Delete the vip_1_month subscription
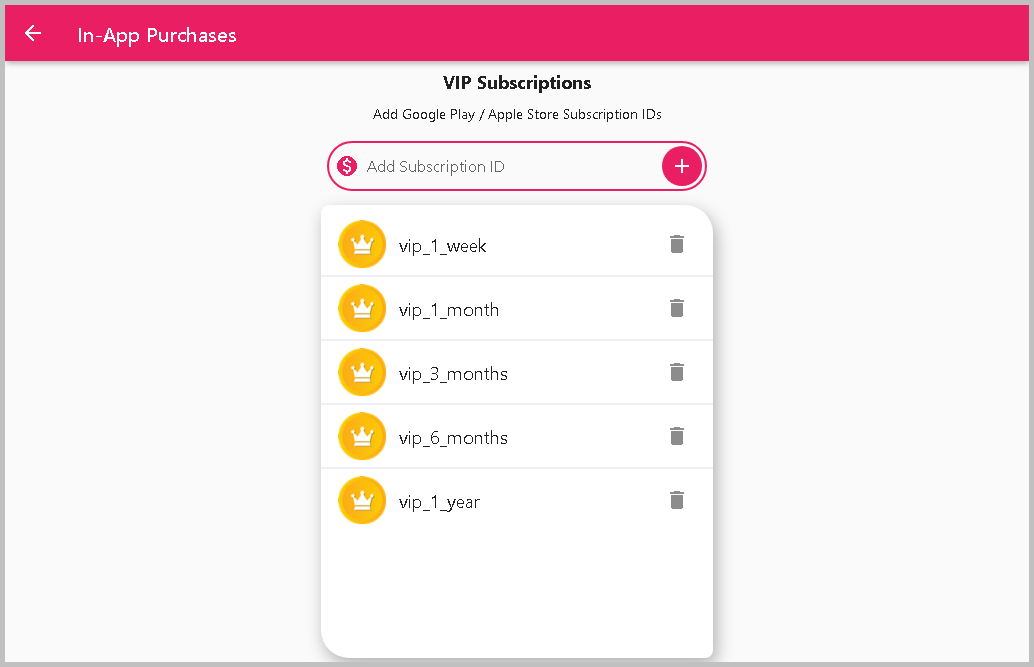Image resolution: width=1034 pixels, height=667 pixels. click(x=677, y=308)
